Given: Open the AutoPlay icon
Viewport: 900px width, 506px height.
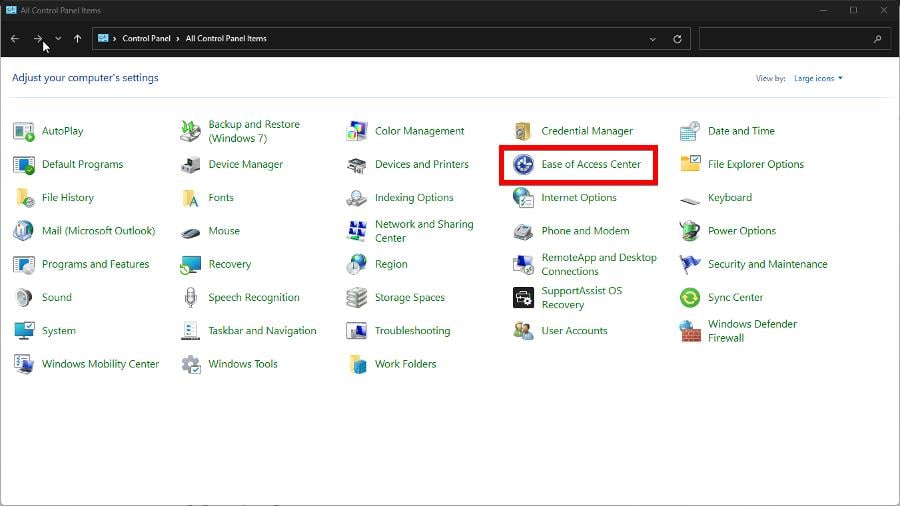Looking at the screenshot, I should pyautogui.click(x=24, y=131).
